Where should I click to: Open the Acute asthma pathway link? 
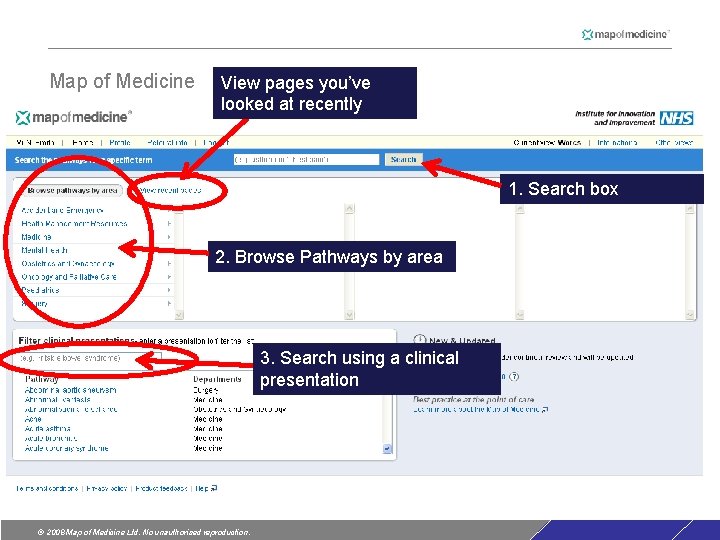47,428
